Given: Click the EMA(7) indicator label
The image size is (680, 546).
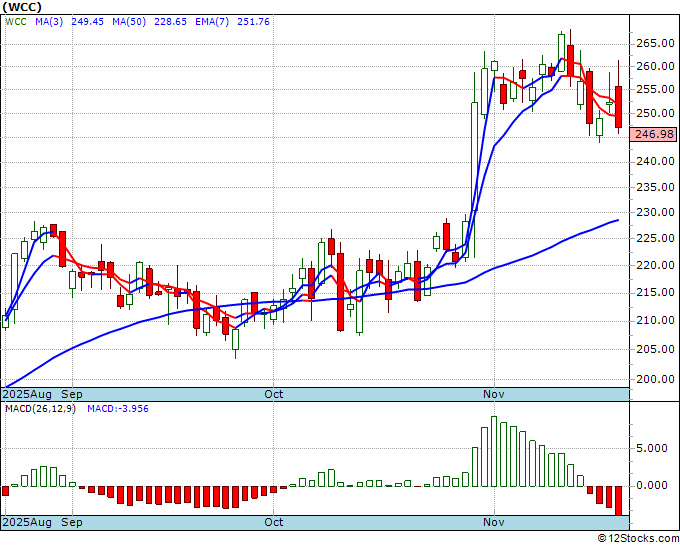Looking at the screenshot, I should coord(212,22).
